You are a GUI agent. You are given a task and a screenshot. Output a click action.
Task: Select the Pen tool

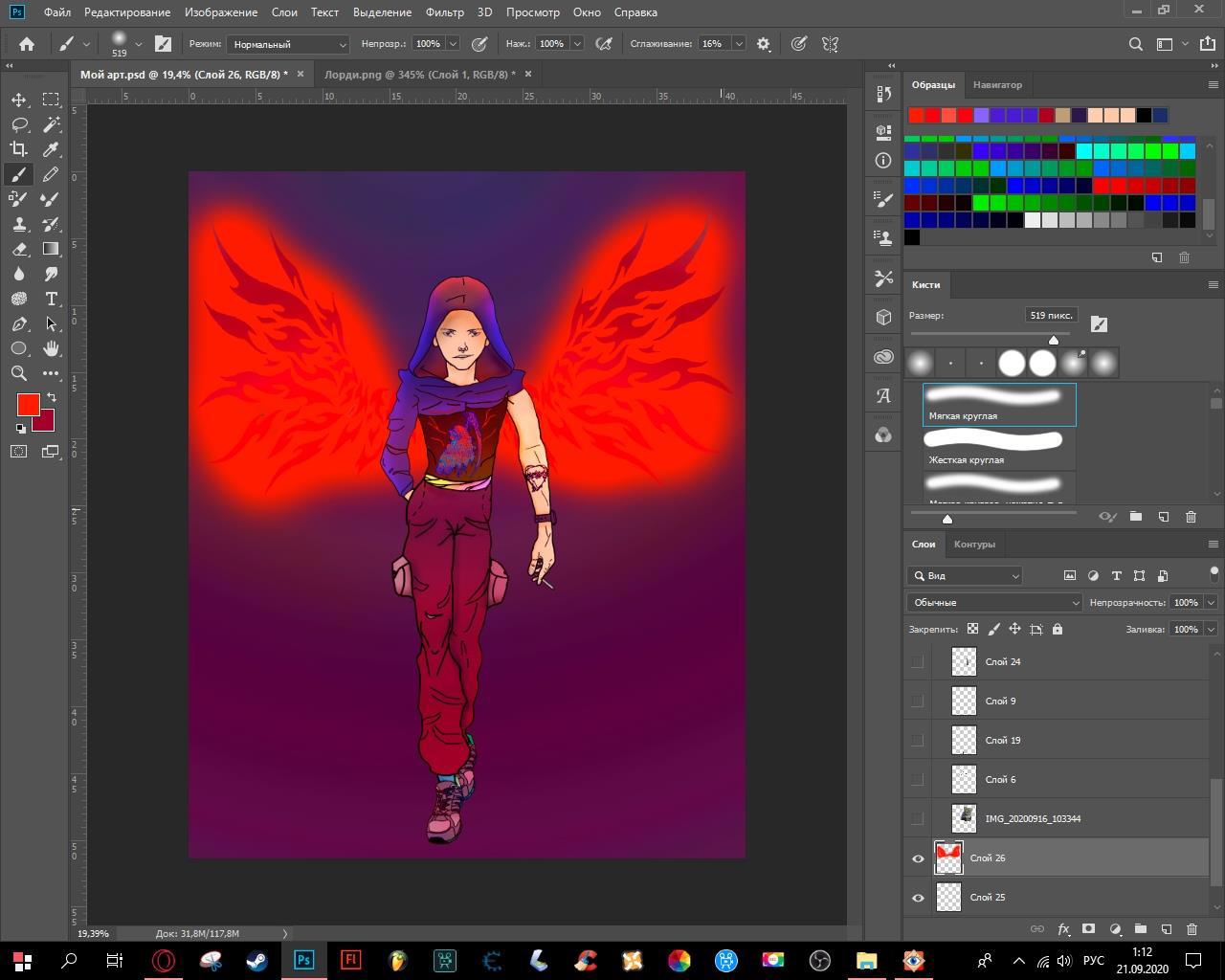coord(19,323)
